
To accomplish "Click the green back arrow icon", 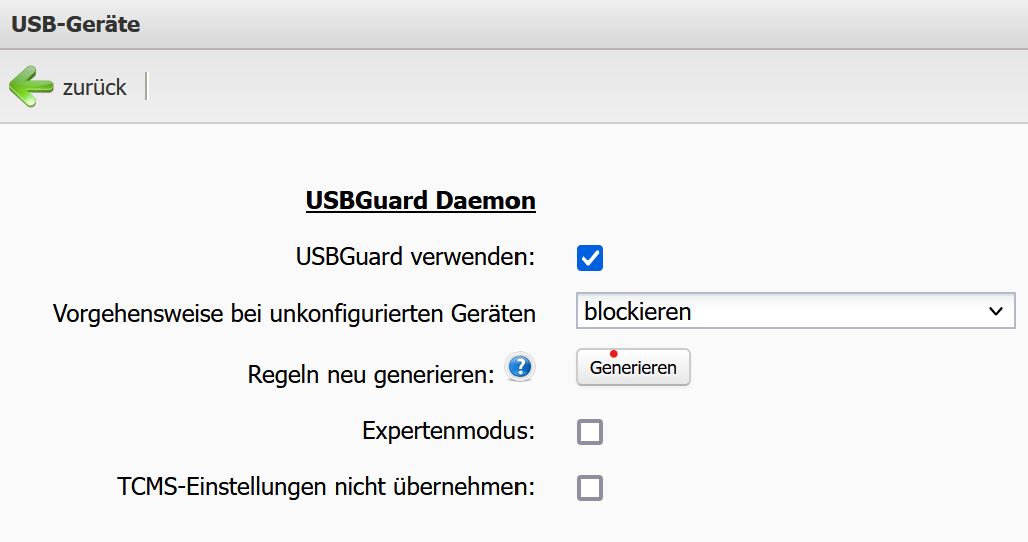I will coord(31,87).
